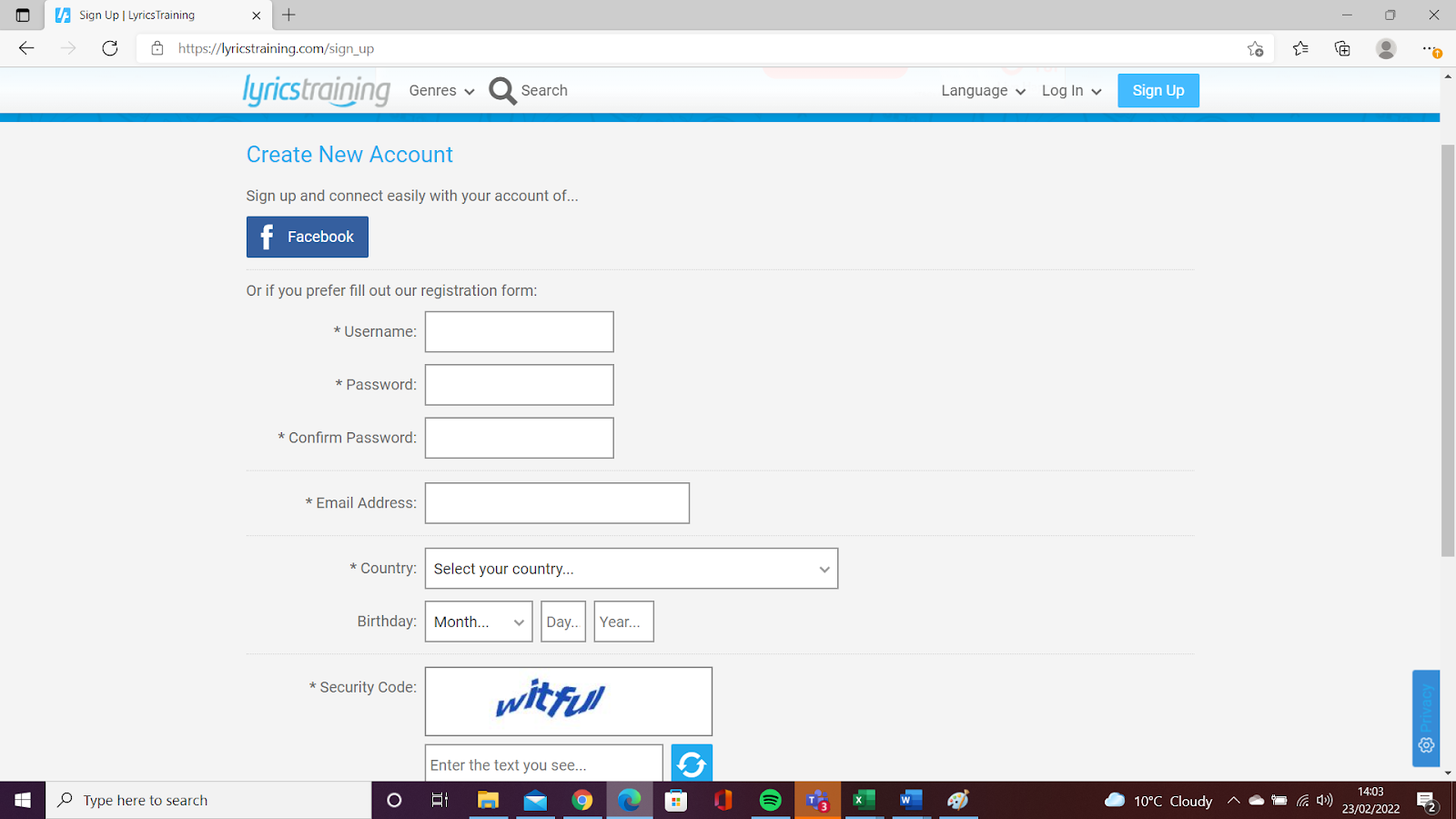This screenshot has height=819, width=1456.
Task: Click the magnifier Search icon
Action: (502, 90)
